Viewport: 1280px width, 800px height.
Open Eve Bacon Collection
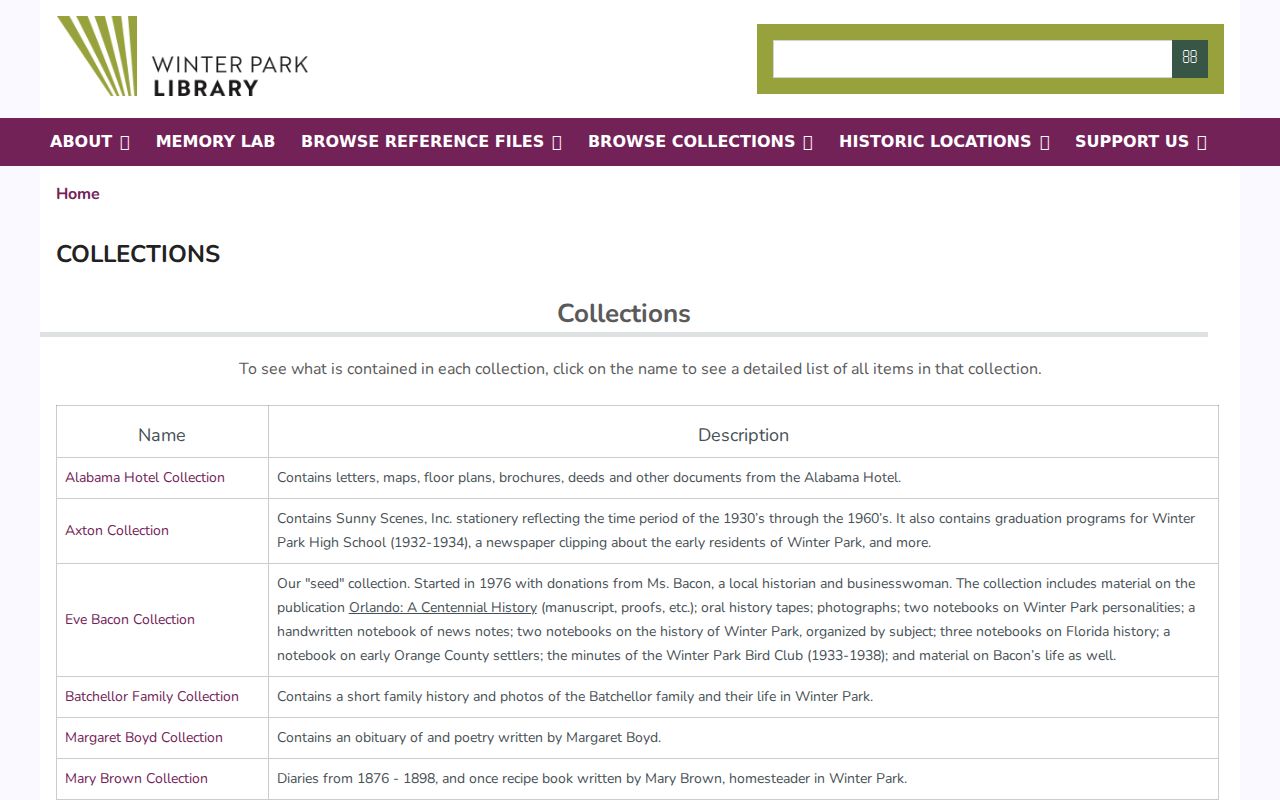pyautogui.click(x=130, y=619)
